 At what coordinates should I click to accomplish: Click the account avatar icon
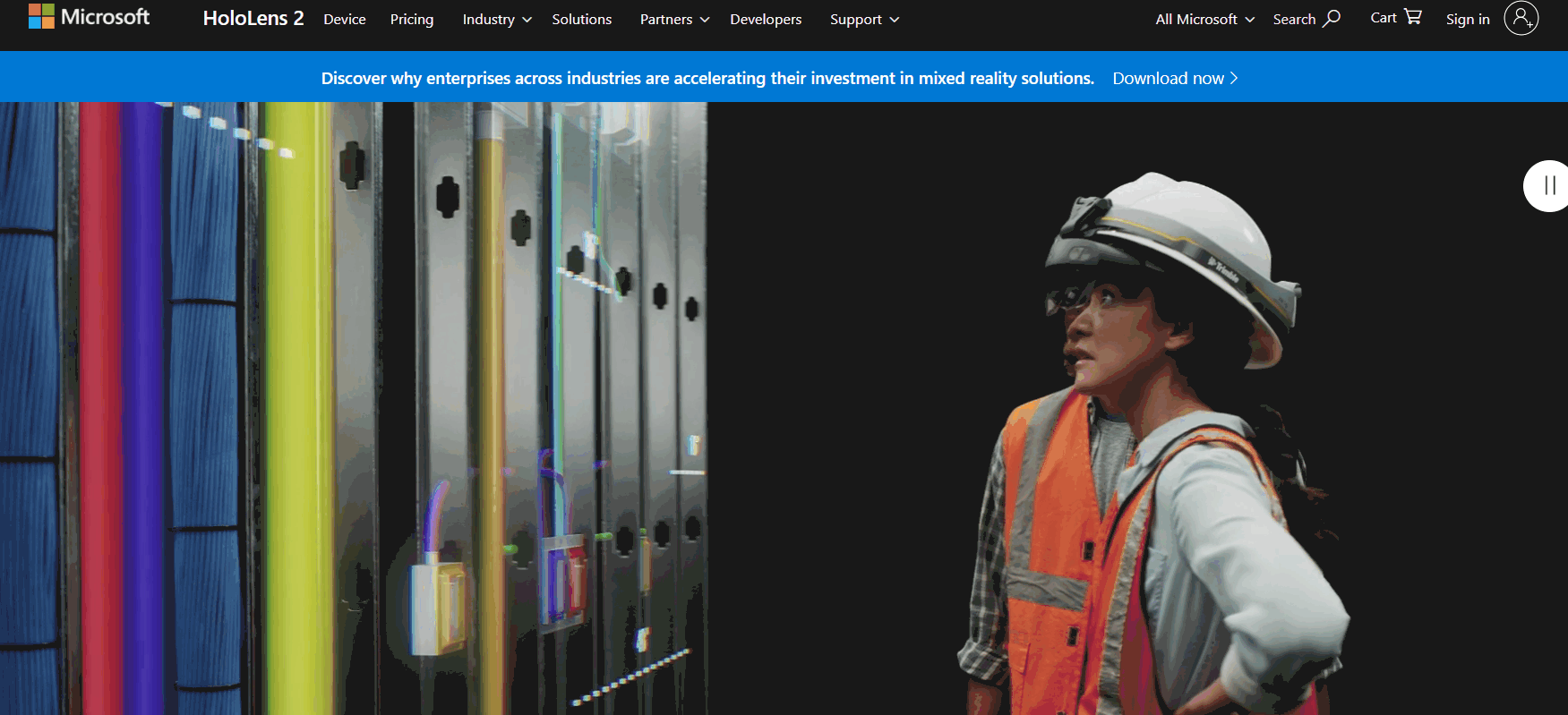1521,18
